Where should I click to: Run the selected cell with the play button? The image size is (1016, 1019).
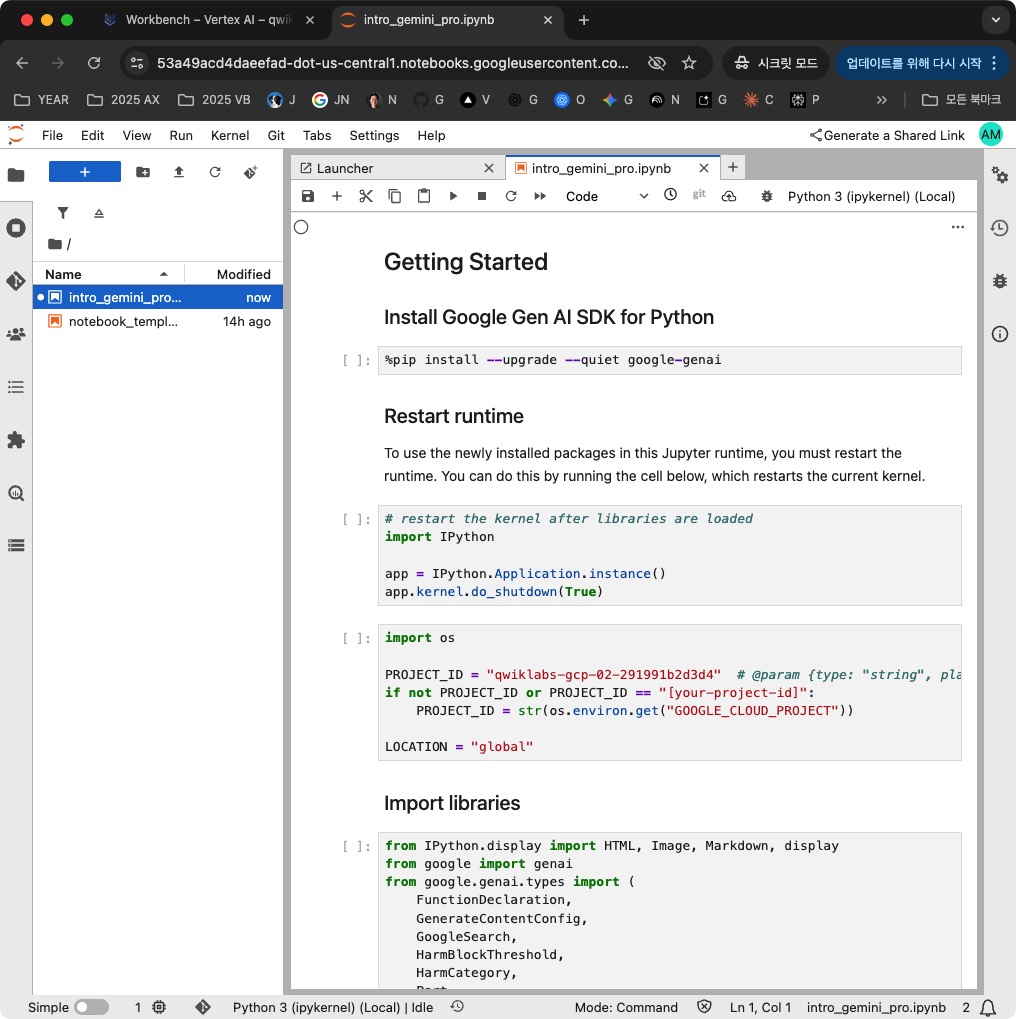coord(453,197)
